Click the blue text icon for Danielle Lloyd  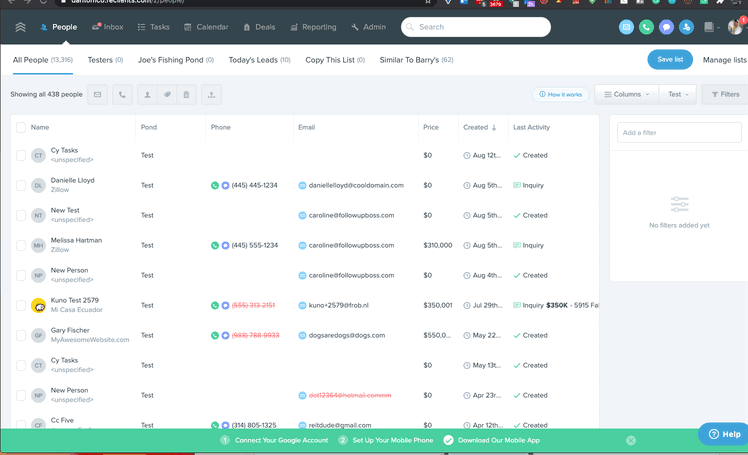tap(225, 186)
